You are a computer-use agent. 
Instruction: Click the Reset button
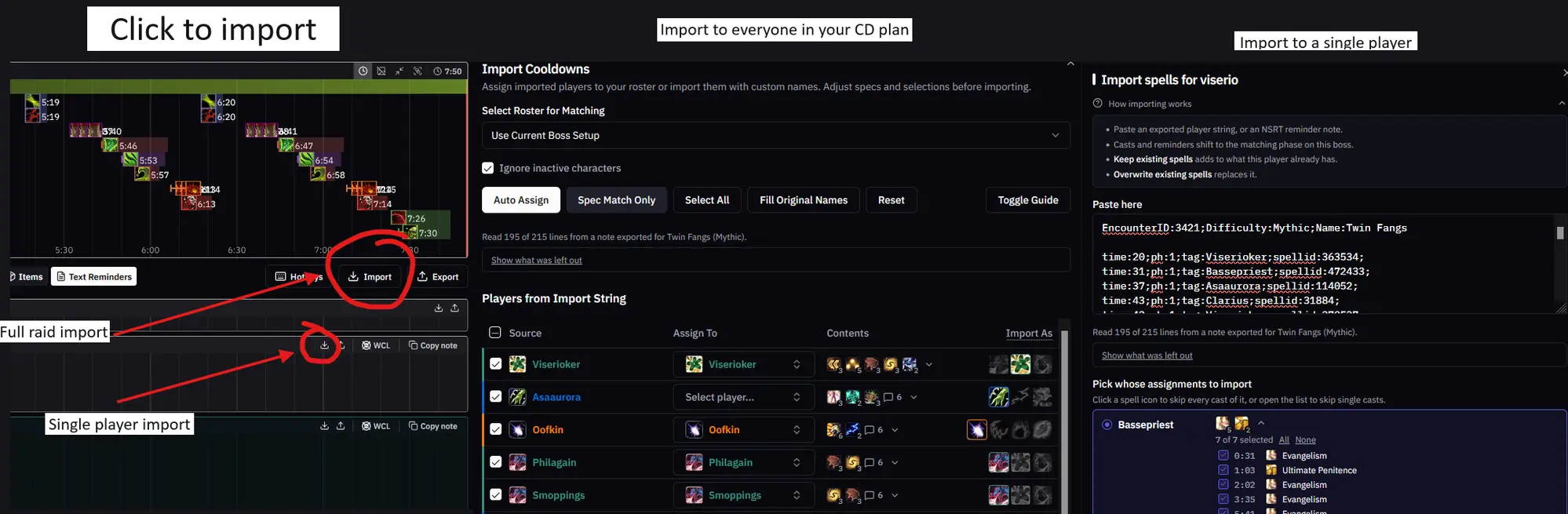(891, 200)
